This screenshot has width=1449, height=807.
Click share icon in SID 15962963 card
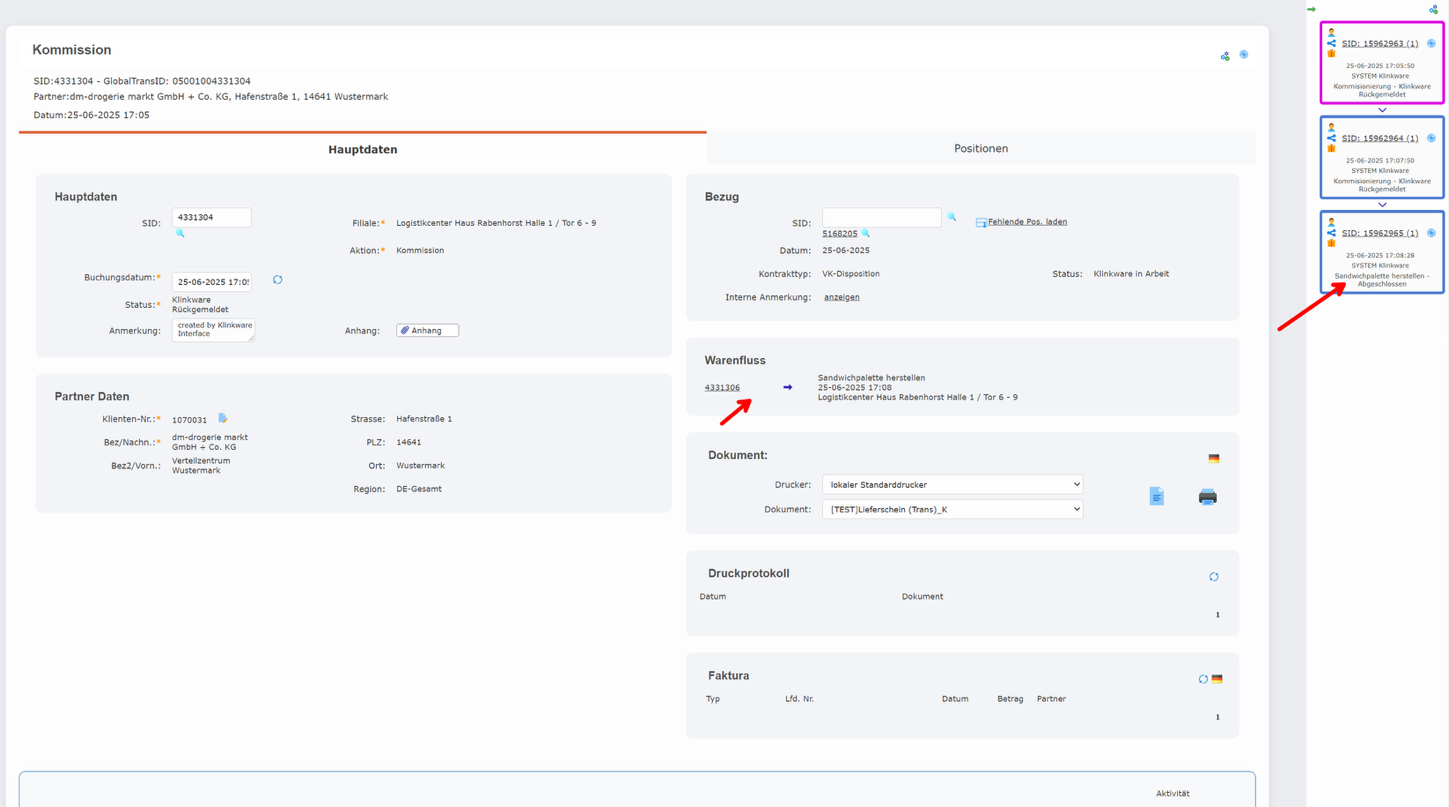click(1331, 43)
